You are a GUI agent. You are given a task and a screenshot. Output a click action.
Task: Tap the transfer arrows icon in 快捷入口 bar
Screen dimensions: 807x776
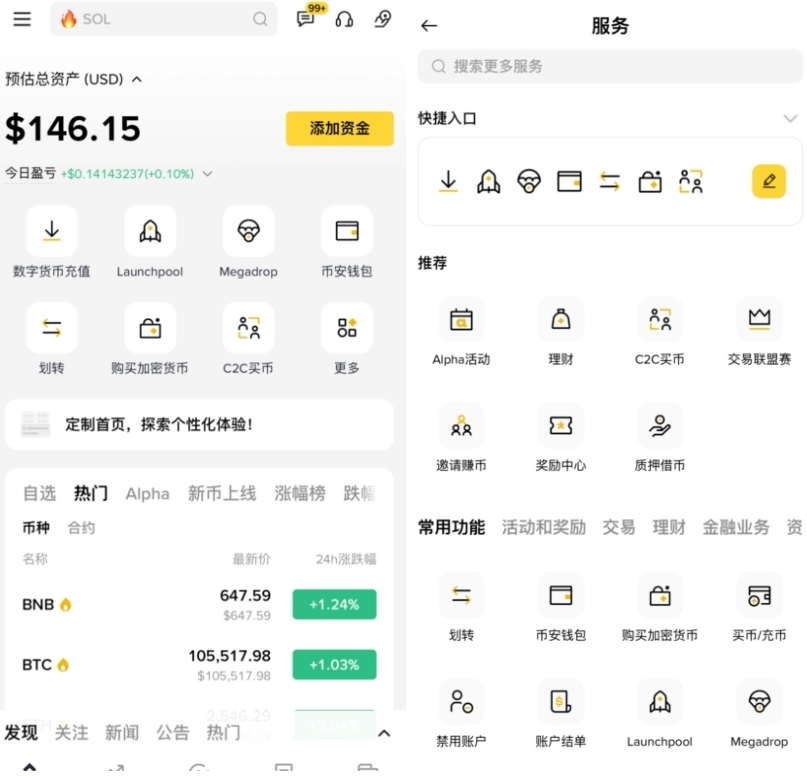[610, 181]
